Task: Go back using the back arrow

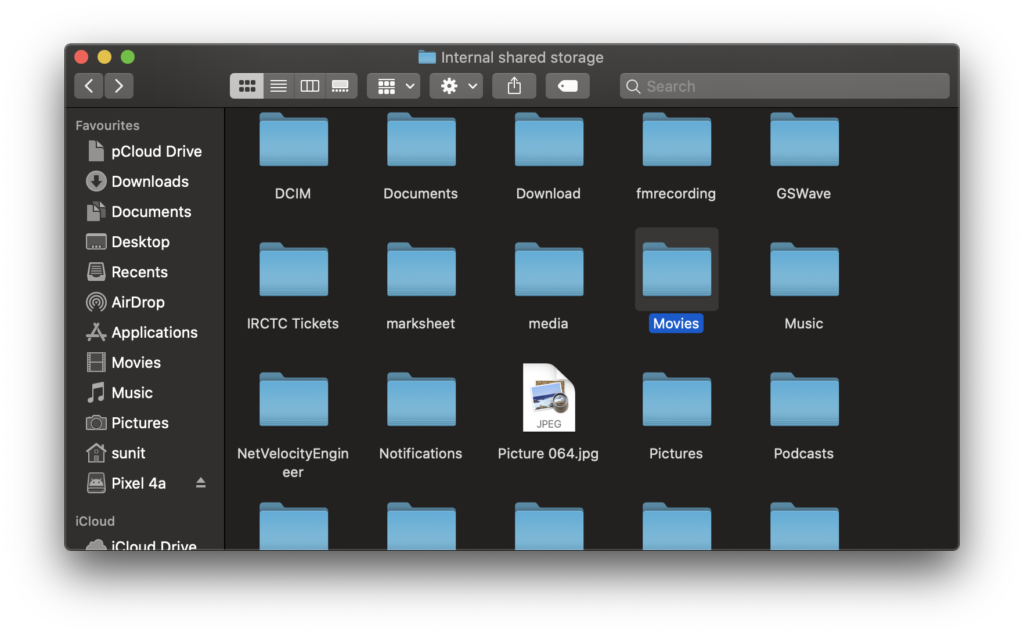Action: (x=88, y=86)
